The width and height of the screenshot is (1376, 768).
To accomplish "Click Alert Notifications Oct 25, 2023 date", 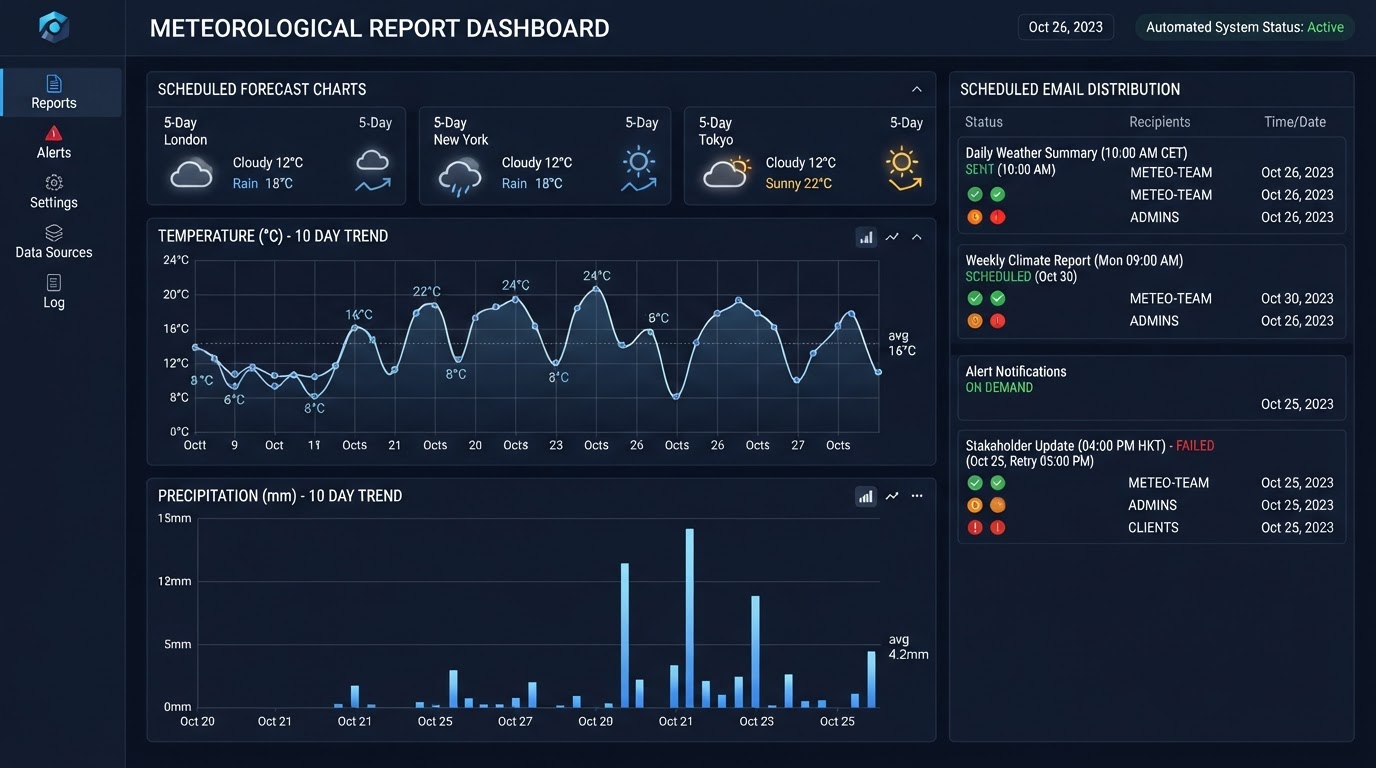I will [x=1297, y=404].
